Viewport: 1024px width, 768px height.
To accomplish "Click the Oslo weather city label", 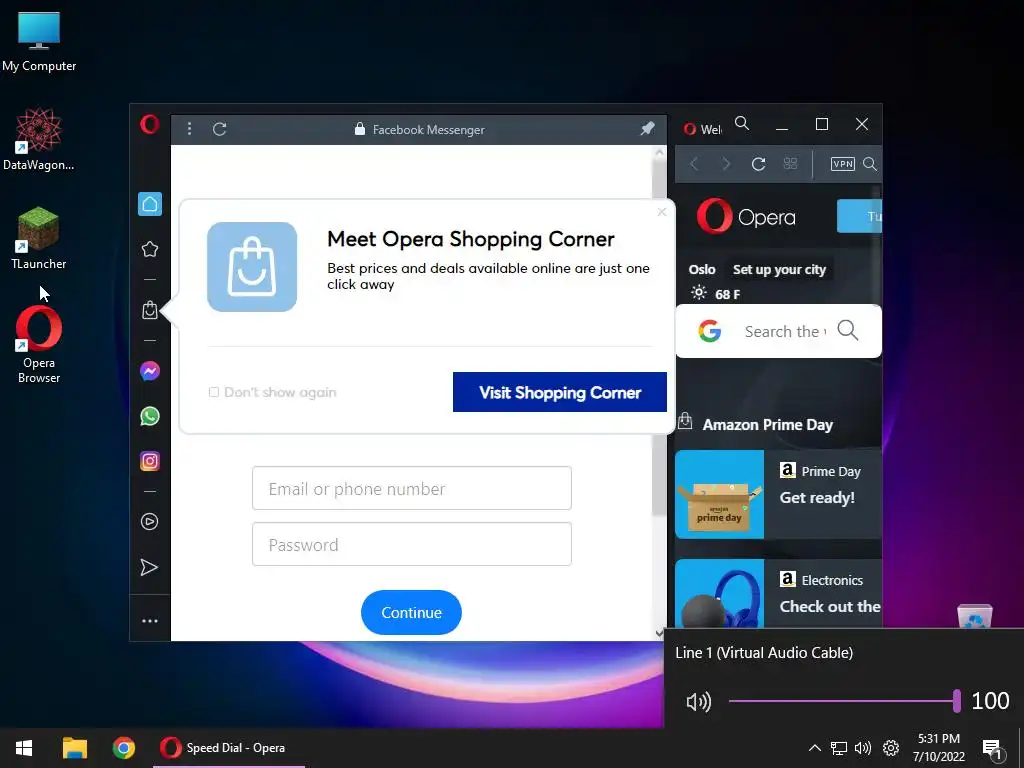I will 702,269.
